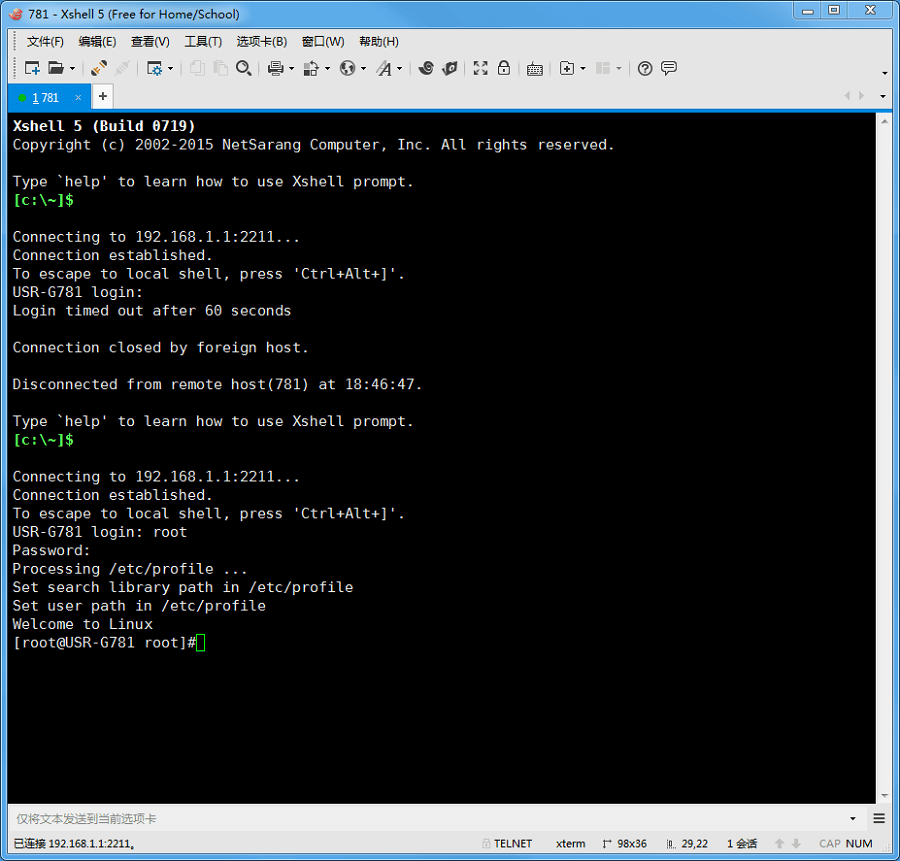Open the 文件(F) menu

coord(45,41)
